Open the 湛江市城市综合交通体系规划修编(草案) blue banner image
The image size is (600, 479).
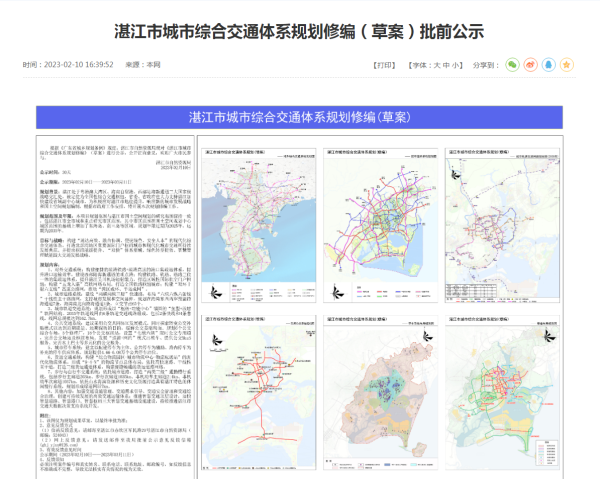pyautogui.click(x=299, y=117)
